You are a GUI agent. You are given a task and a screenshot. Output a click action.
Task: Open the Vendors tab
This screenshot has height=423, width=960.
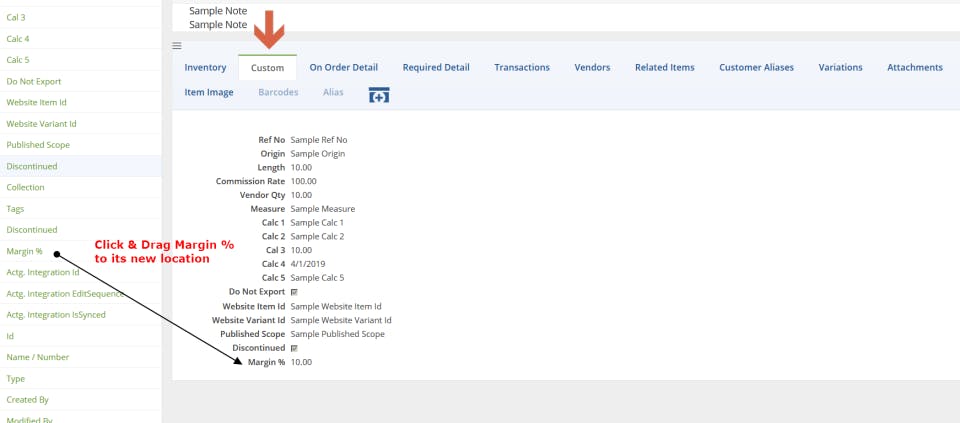[x=592, y=67]
